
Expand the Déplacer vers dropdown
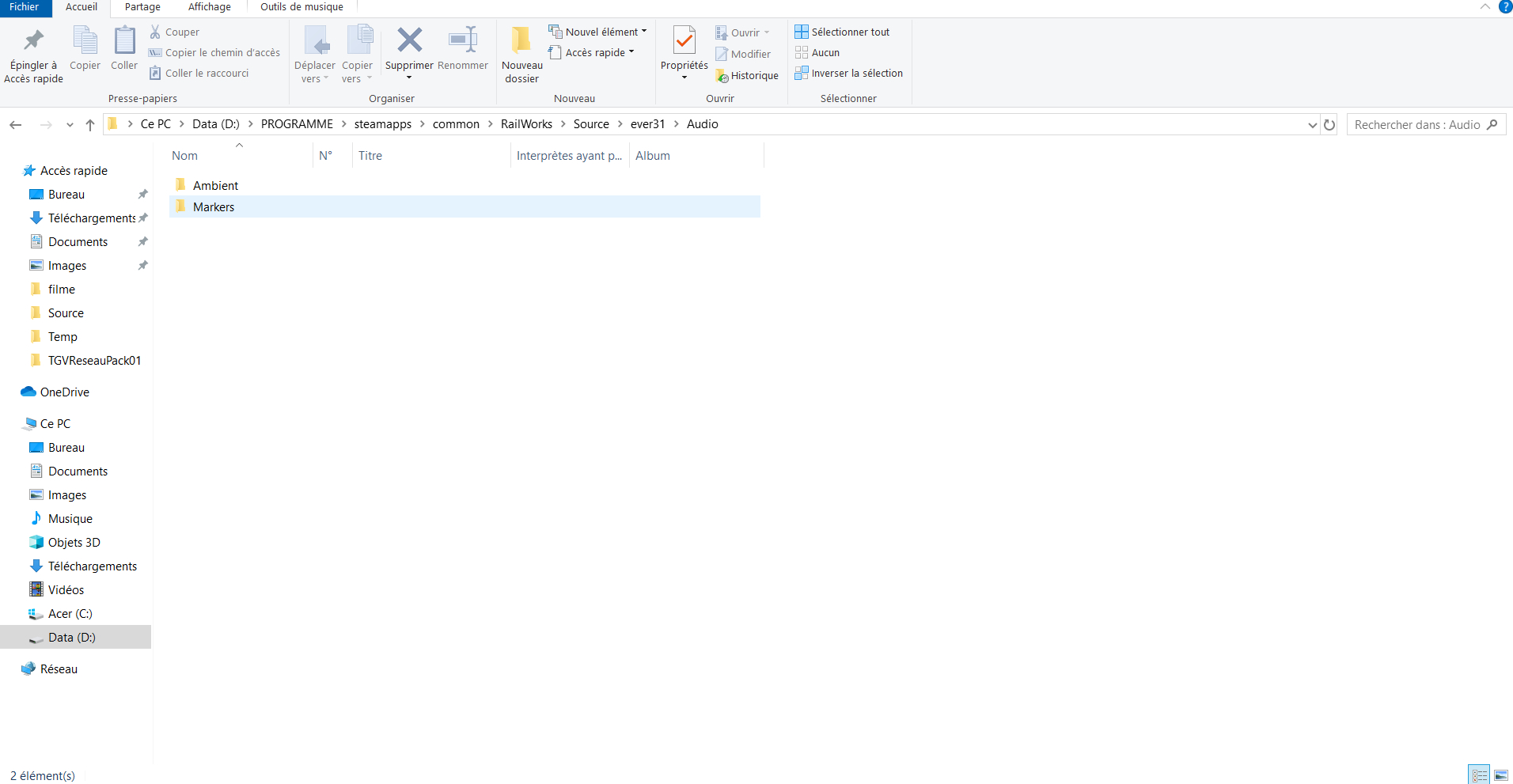click(x=325, y=79)
